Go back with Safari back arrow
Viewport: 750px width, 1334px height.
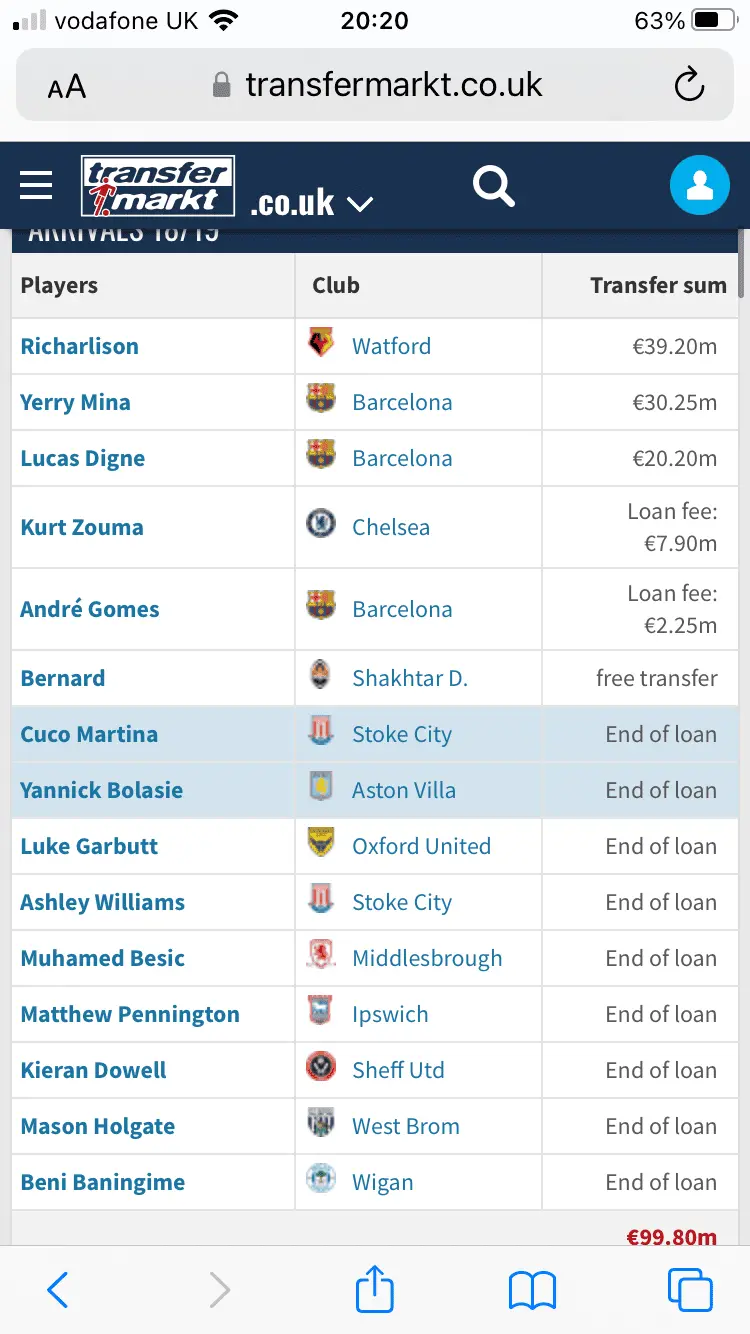(x=58, y=1290)
